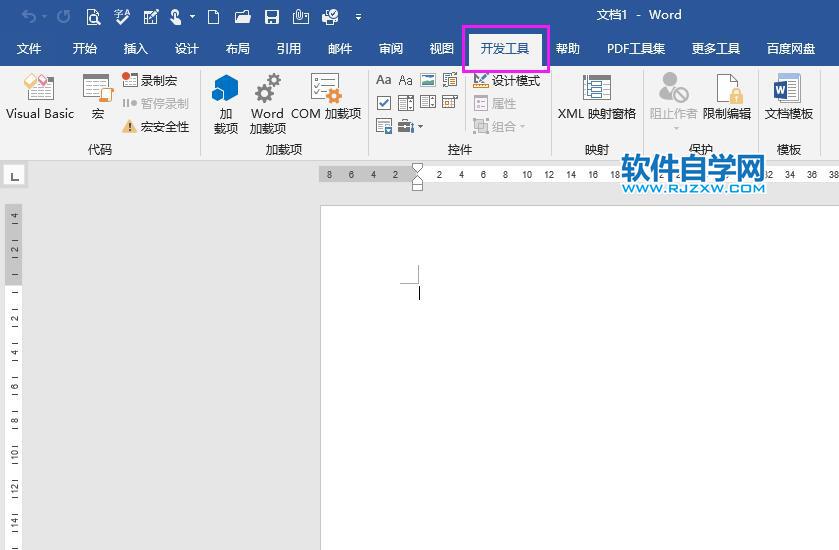The height and width of the screenshot is (550, 839).
Task: Insert rich text content control (bold Aa)
Action: tap(384, 80)
